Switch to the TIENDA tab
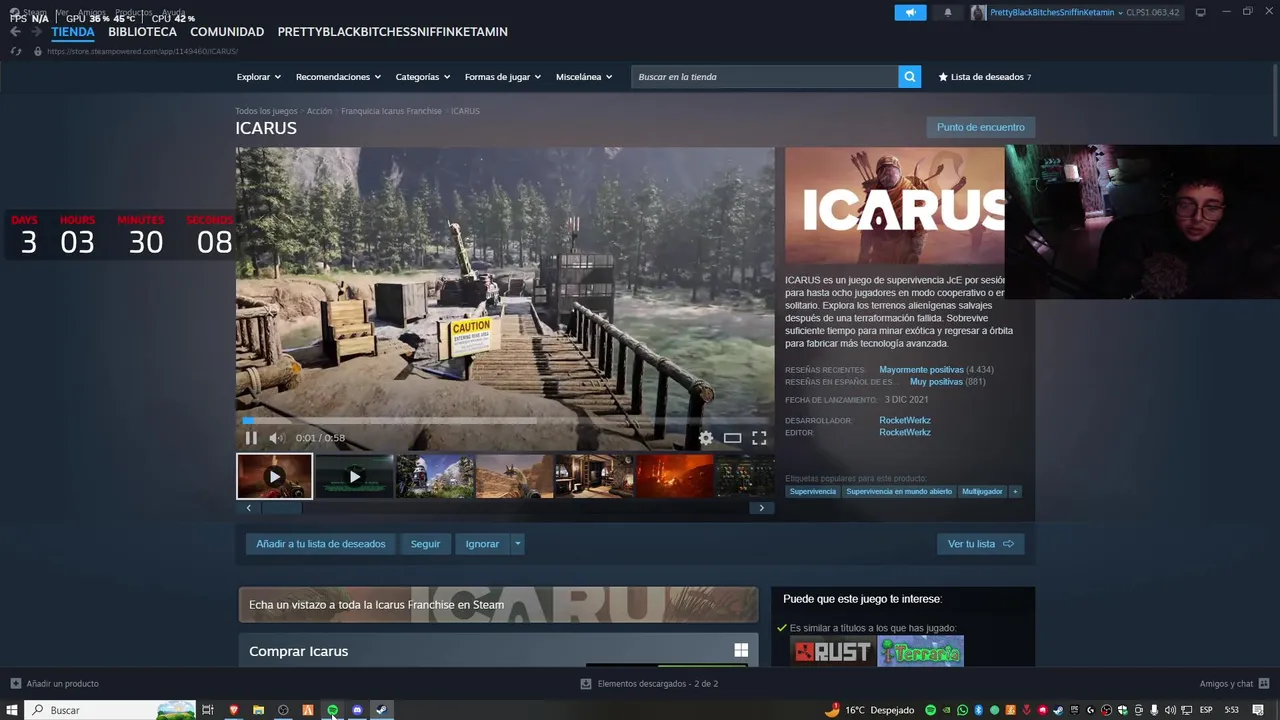The width and height of the screenshot is (1280, 720). (73, 32)
